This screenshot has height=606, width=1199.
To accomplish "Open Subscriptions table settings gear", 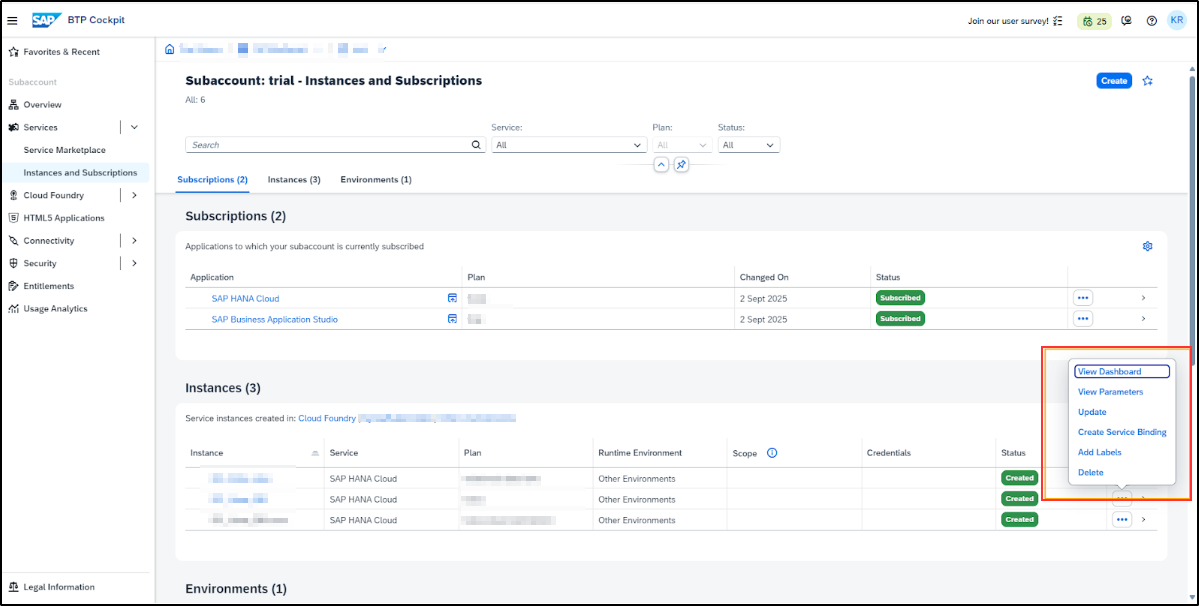I will pyautogui.click(x=1147, y=246).
